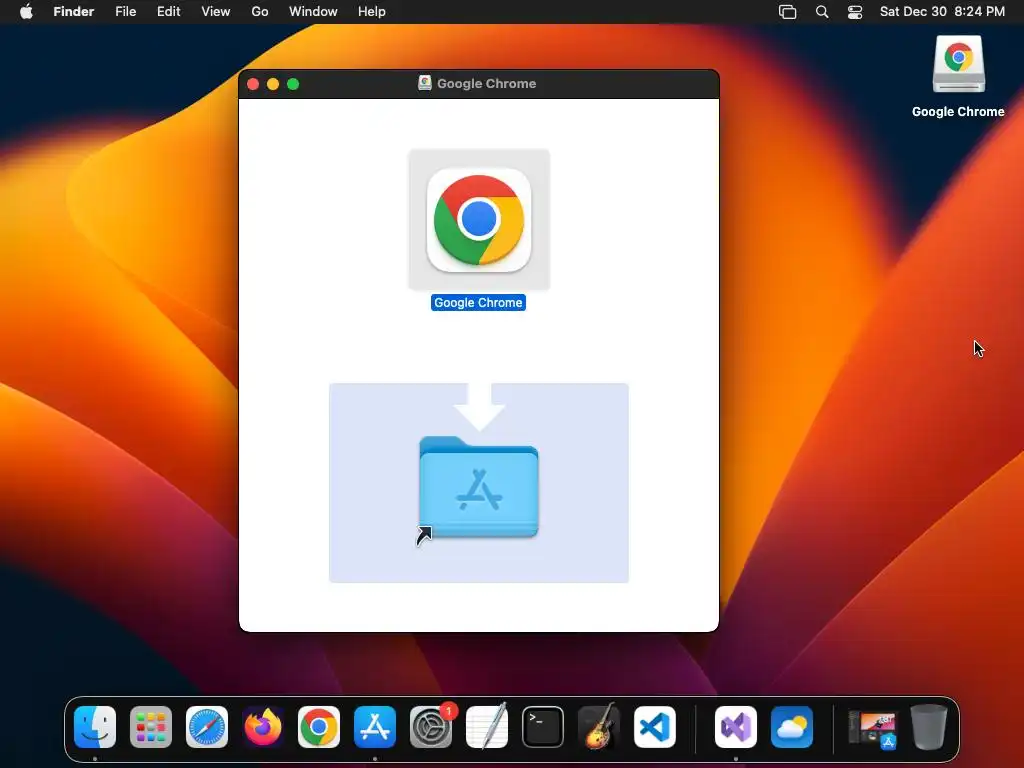Open Spotlight search magnifier icon
The image size is (1024, 768).
point(822,12)
